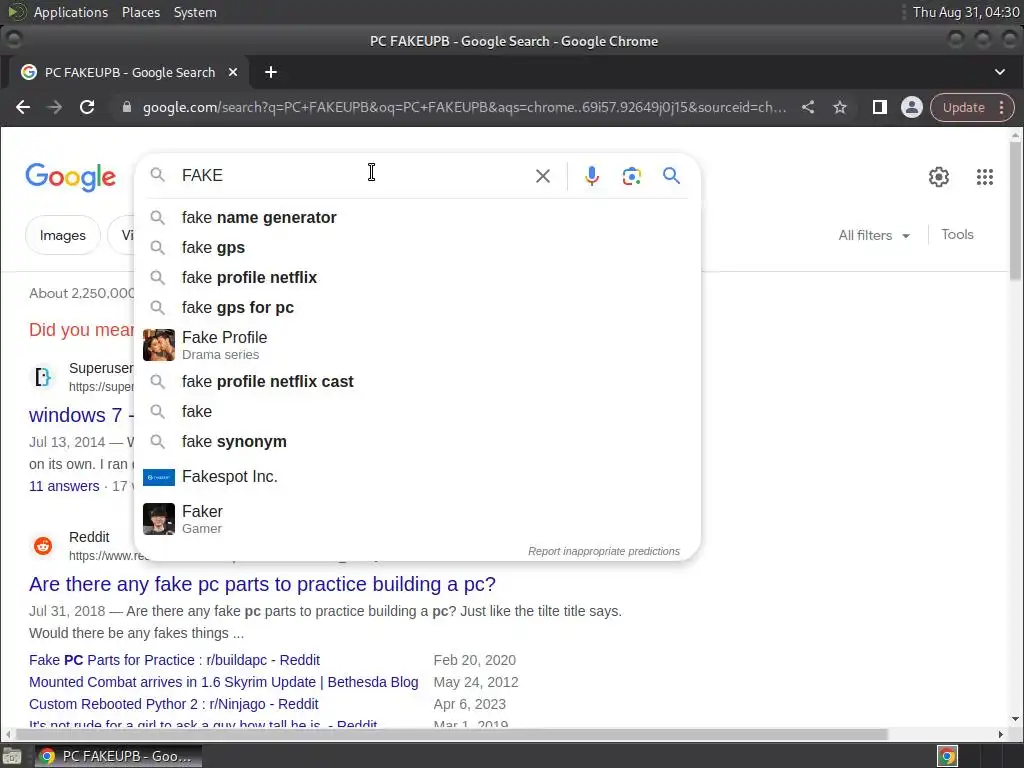Choose the 'fake profile netflix' suggestion
The width and height of the screenshot is (1024, 768).
click(x=417, y=278)
